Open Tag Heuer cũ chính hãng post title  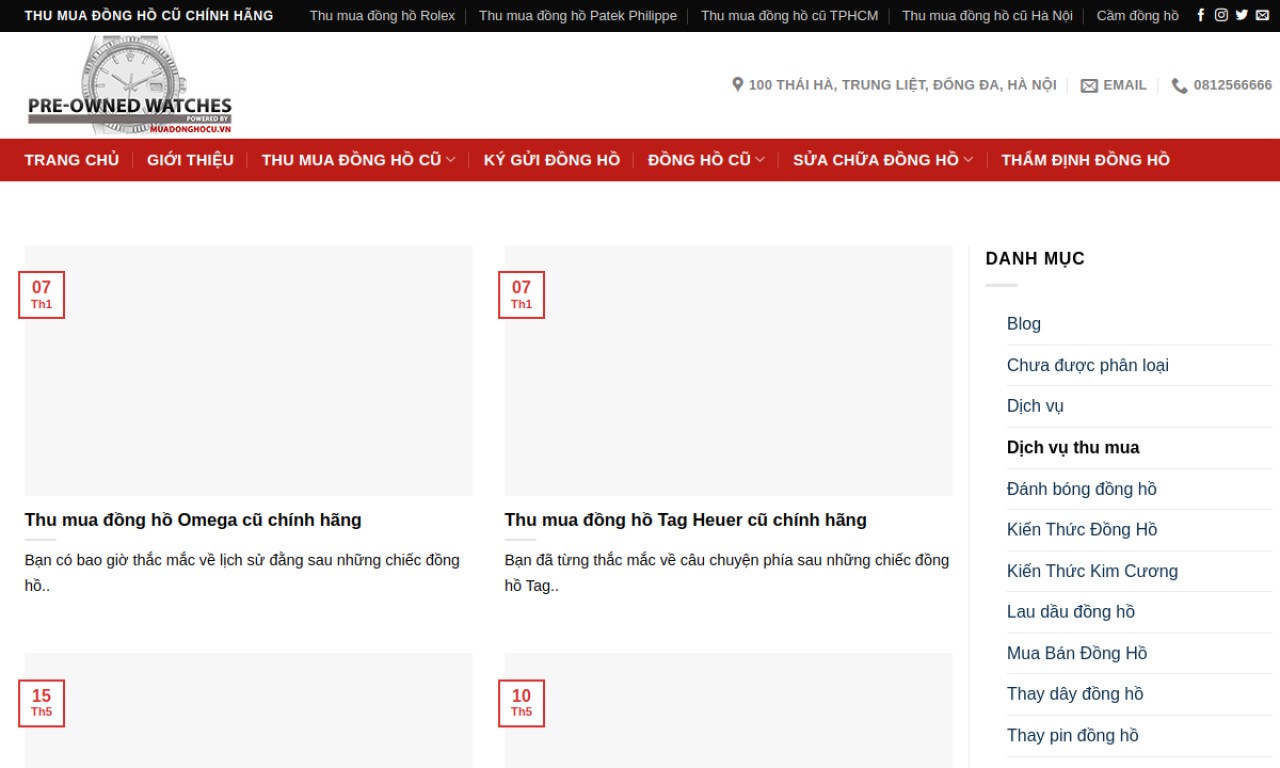click(x=686, y=520)
